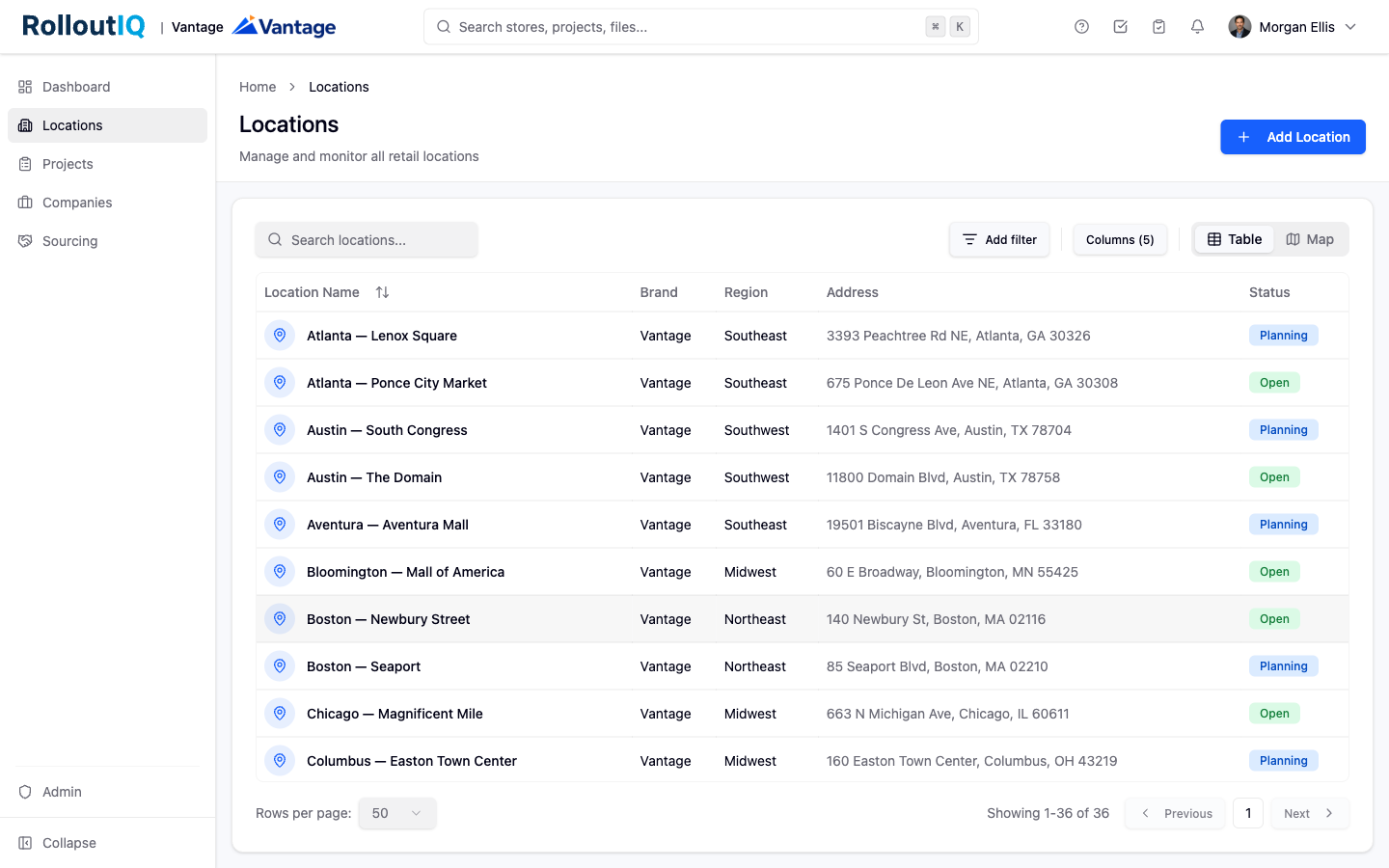Go to Next page

click(1309, 813)
